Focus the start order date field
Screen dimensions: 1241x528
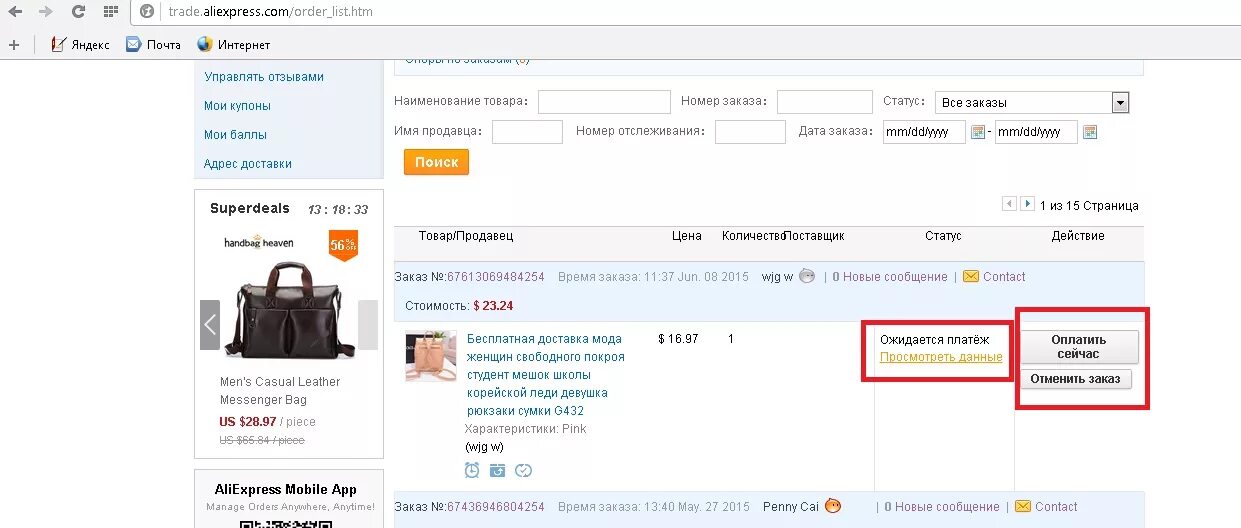point(924,132)
